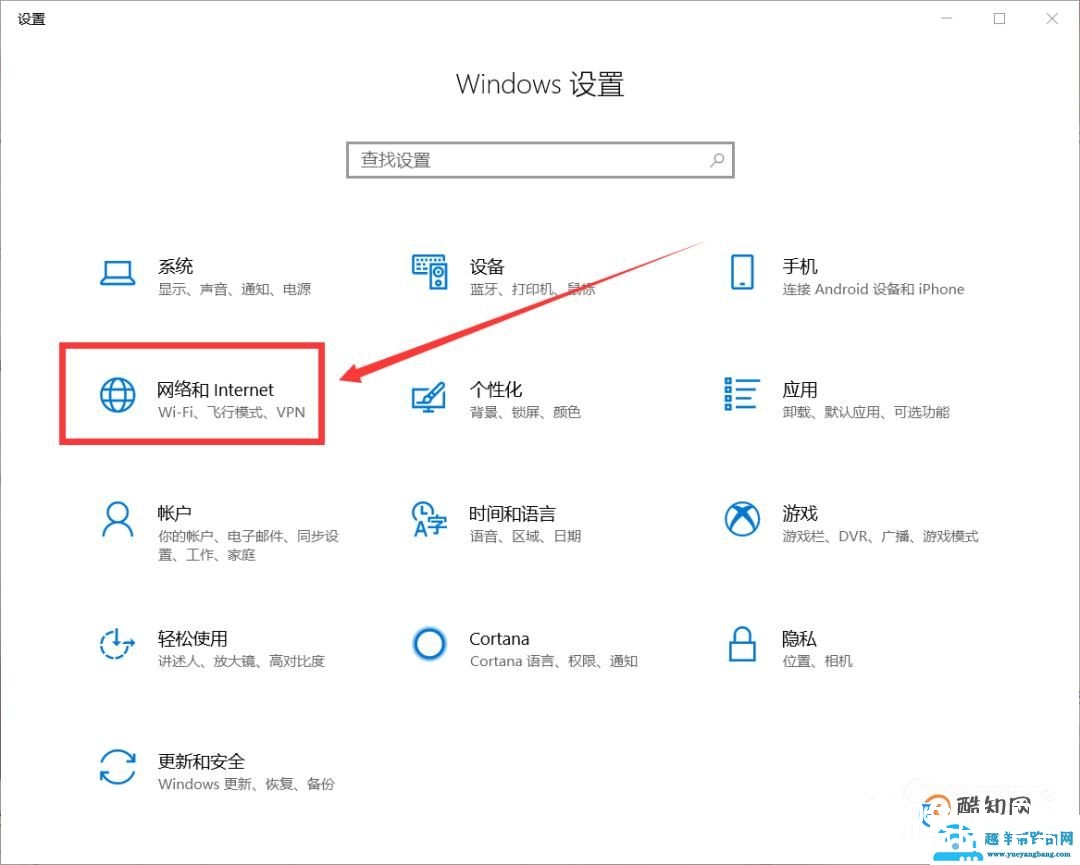Open the Cortana circle icon

tap(429, 644)
